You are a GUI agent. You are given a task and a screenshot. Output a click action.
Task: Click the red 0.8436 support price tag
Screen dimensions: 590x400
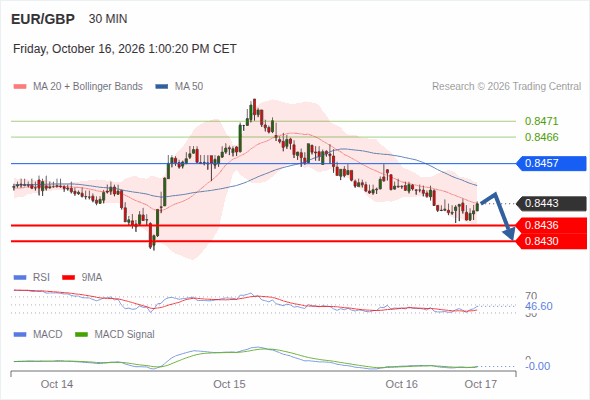[551, 225]
